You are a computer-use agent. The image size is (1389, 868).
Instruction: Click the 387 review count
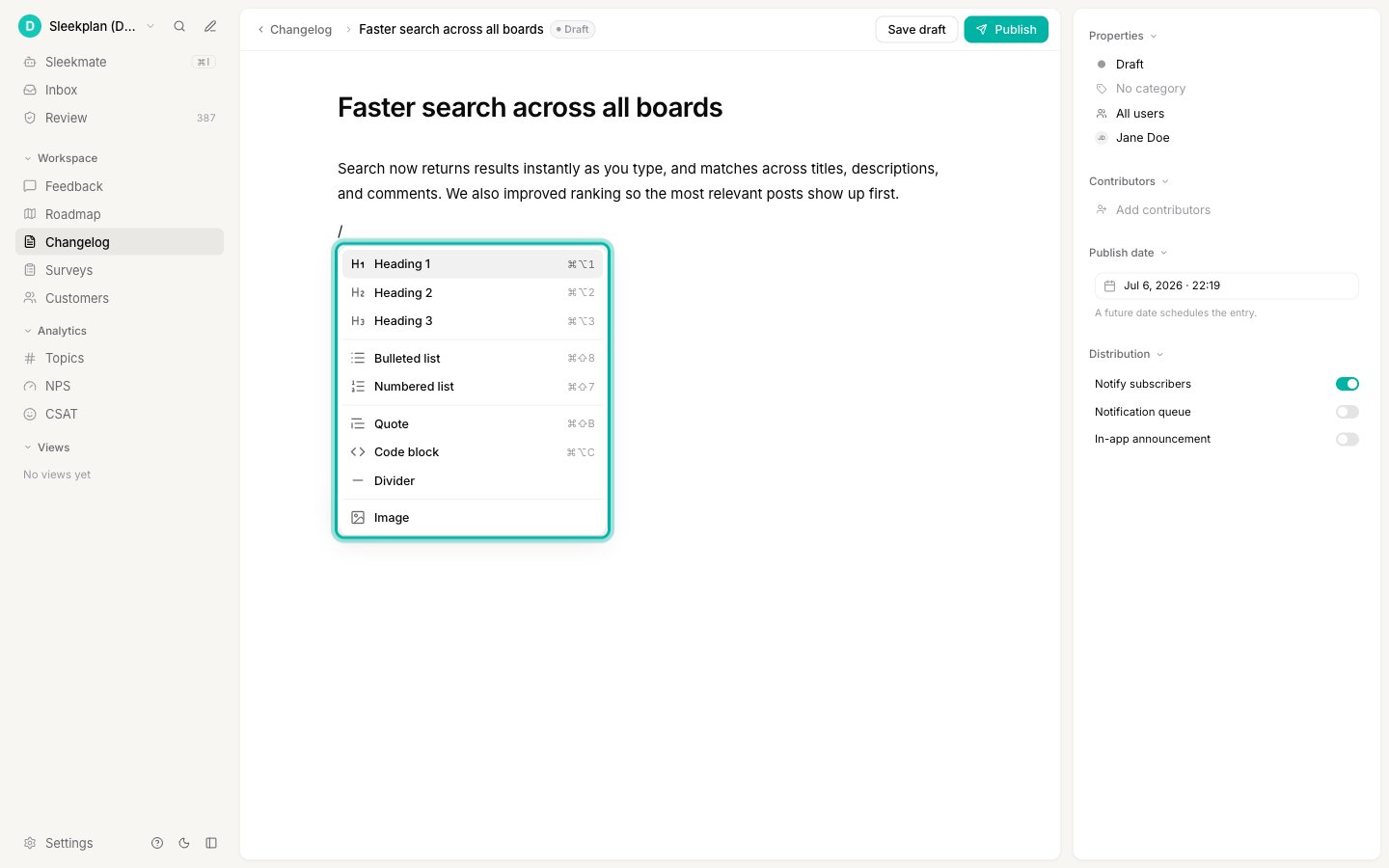click(206, 118)
